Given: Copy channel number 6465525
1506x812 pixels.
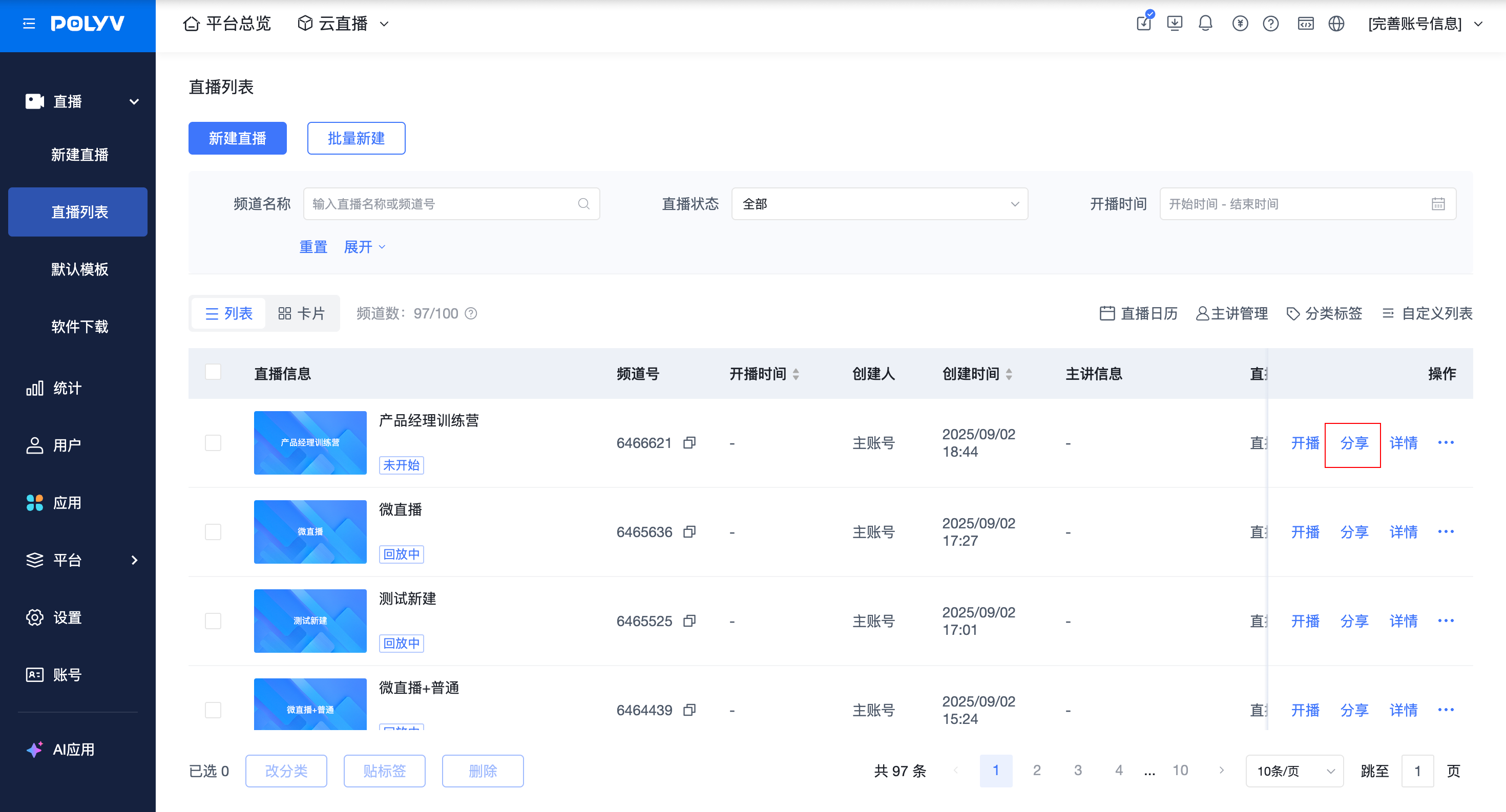Looking at the screenshot, I should point(690,621).
